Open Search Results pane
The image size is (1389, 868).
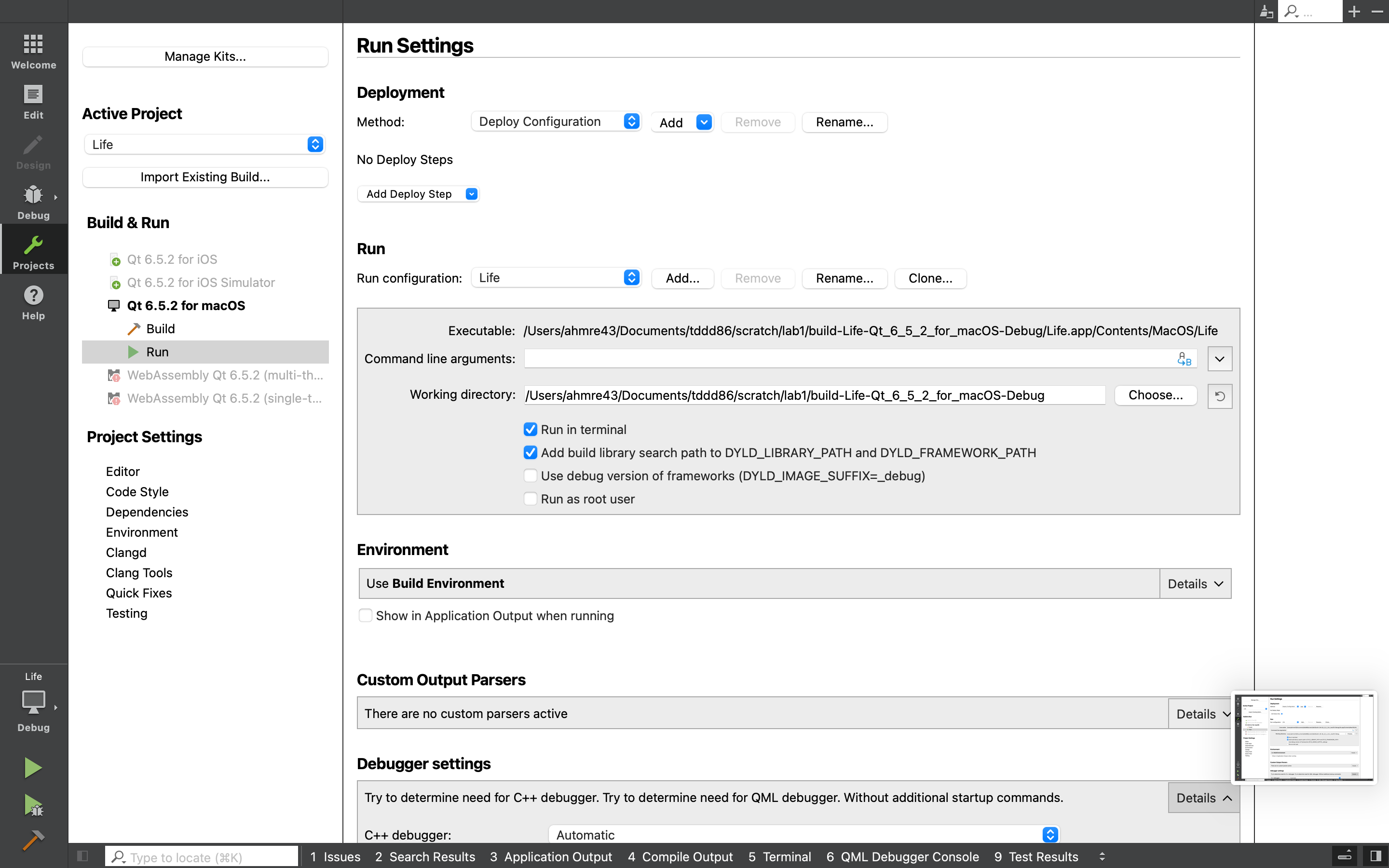[x=425, y=856]
